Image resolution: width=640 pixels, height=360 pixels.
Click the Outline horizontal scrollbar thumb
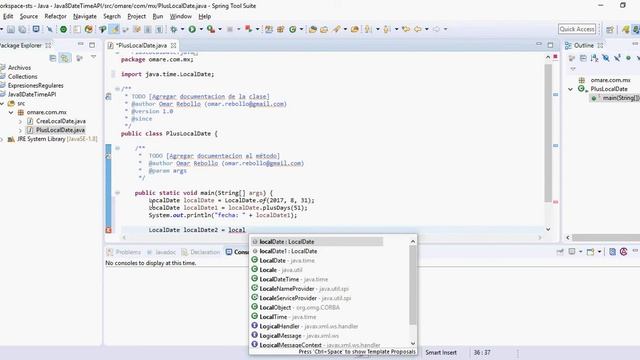606,238
